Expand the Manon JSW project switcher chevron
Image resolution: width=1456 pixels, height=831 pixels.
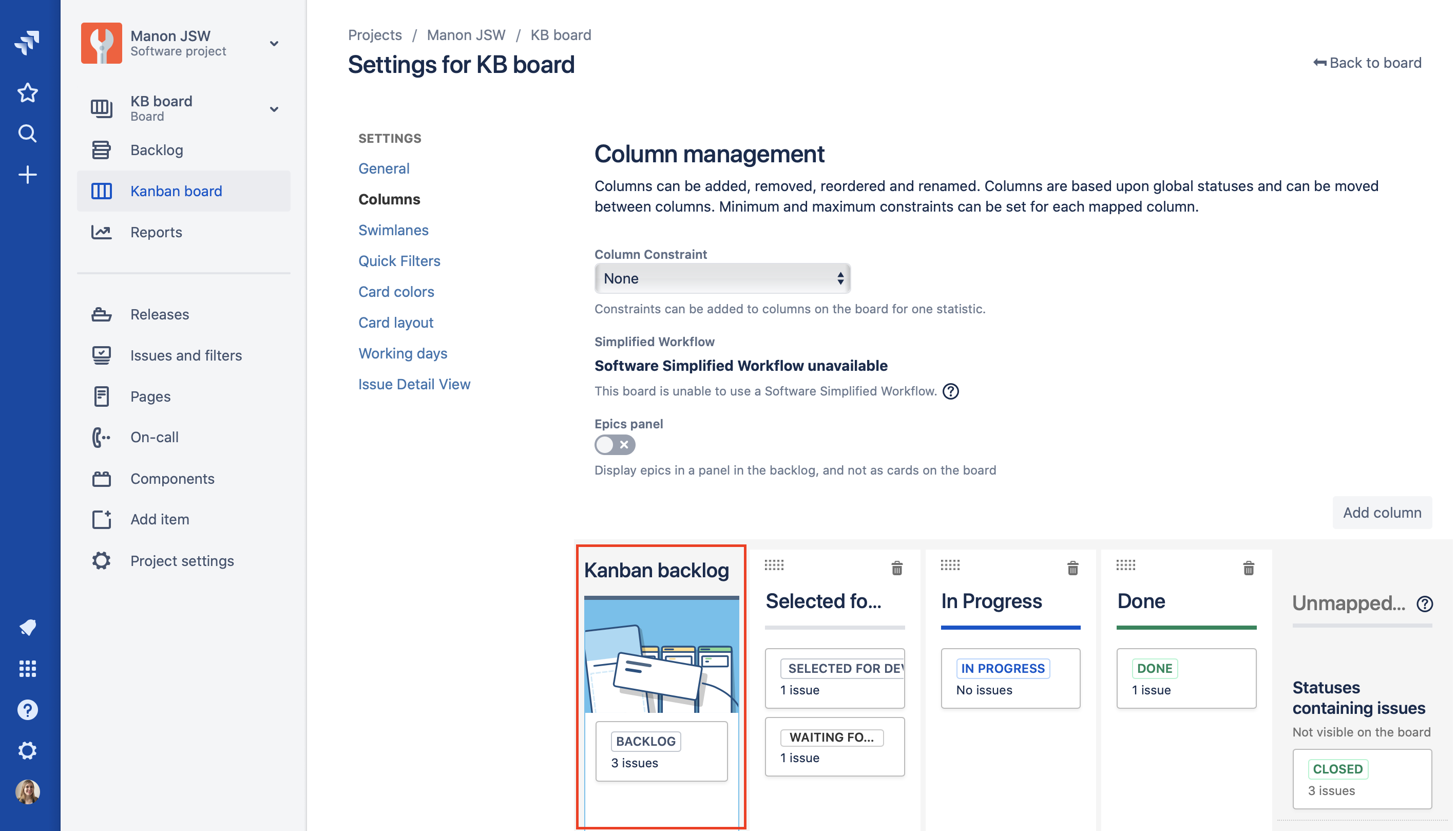[x=274, y=43]
